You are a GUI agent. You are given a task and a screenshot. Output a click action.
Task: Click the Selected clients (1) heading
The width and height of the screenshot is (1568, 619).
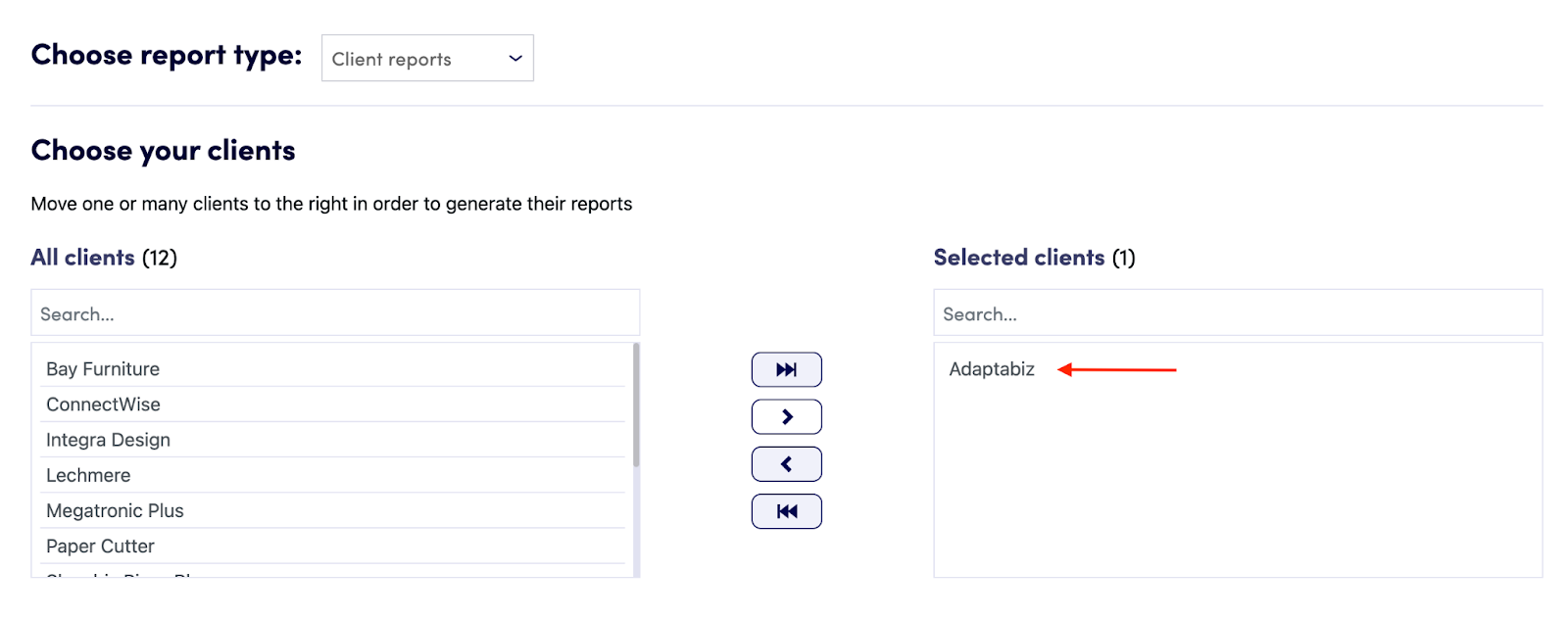tap(1034, 258)
